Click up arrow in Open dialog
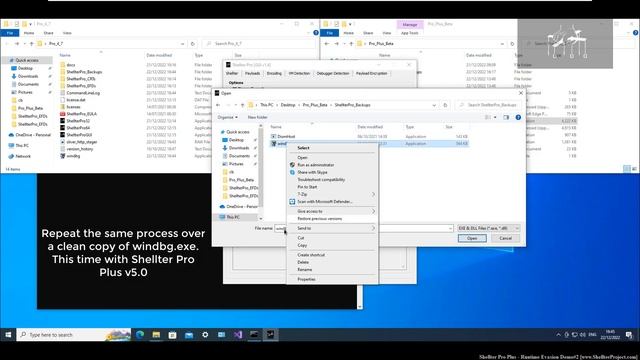The image size is (640, 360). pyautogui.click(x=242, y=105)
